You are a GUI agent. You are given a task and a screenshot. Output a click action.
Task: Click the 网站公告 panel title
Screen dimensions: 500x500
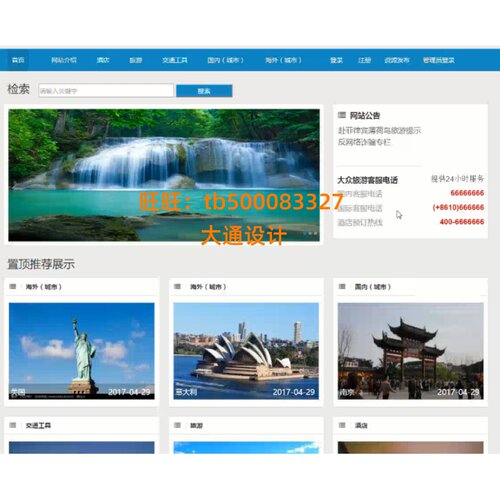click(x=365, y=115)
